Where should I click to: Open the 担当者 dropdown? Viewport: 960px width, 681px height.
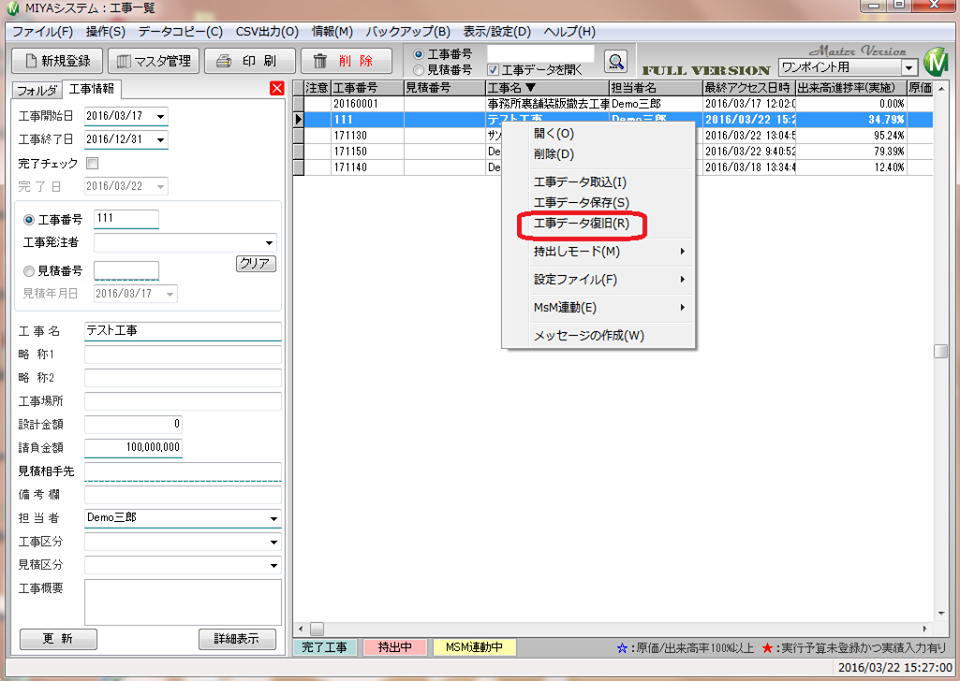274,518
